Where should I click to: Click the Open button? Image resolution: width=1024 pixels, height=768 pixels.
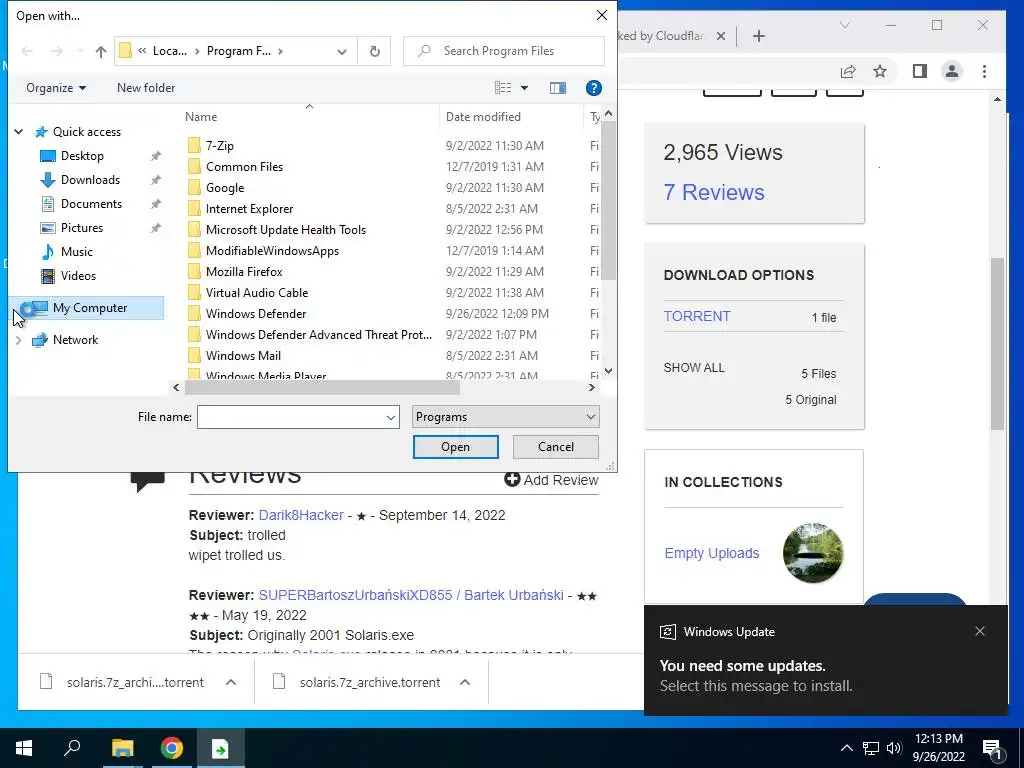(455, 447)
